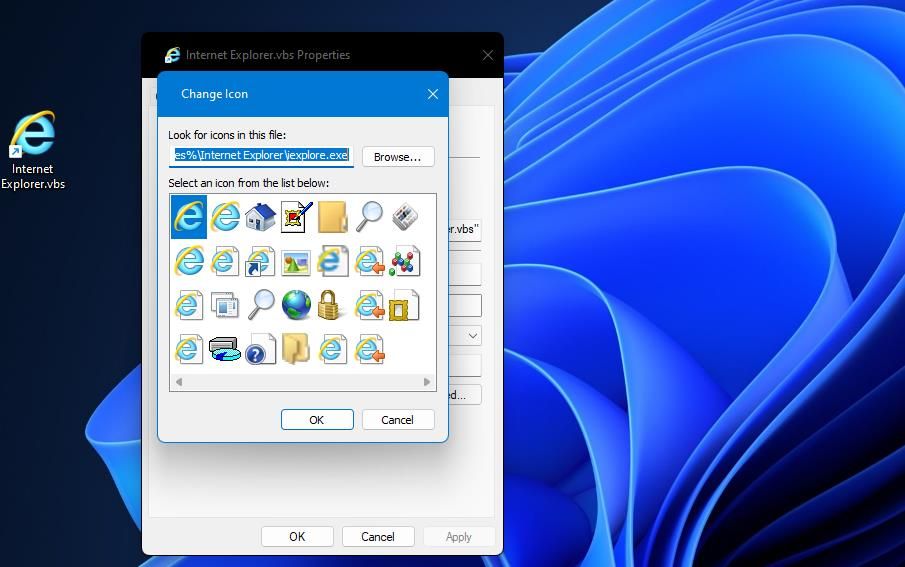Click OK in the Properties window
The width and height of the screenshot is (905, 567).
click(297, 536)
